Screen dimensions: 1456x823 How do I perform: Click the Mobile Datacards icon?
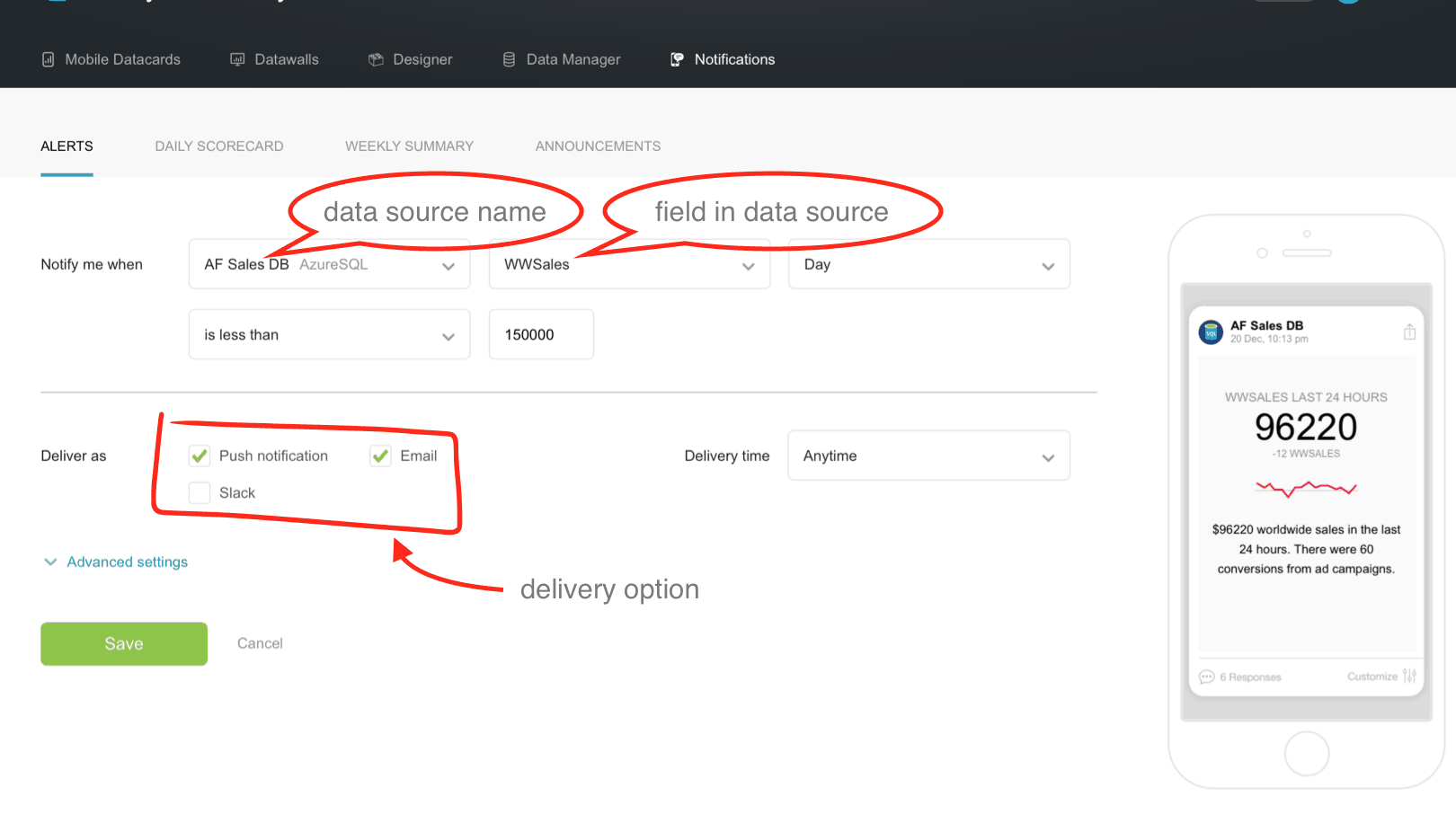coord(49,59)
